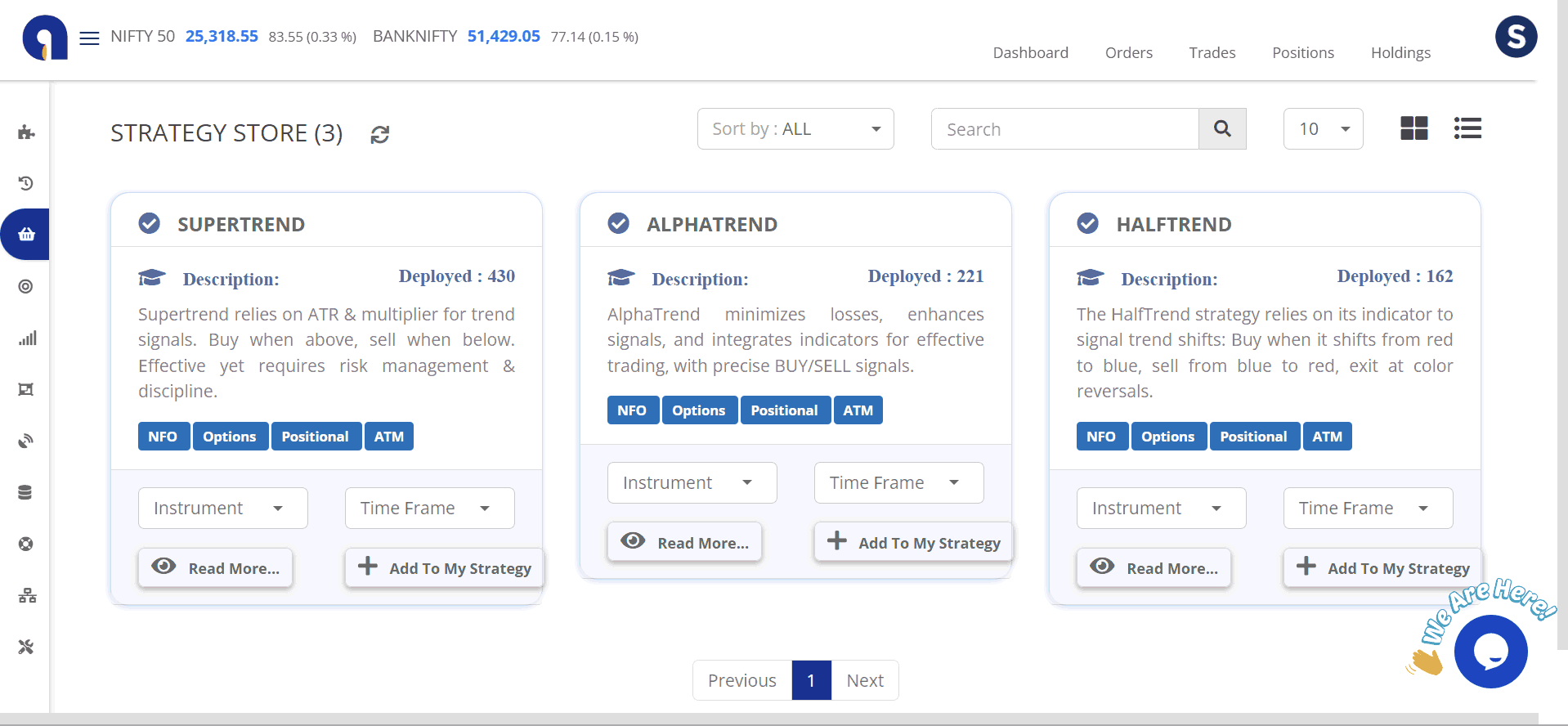This screenshot has width=1568, height=726.
Task: Add HALFTREND to My Strategy
Action: click(x=1382, y=568)
